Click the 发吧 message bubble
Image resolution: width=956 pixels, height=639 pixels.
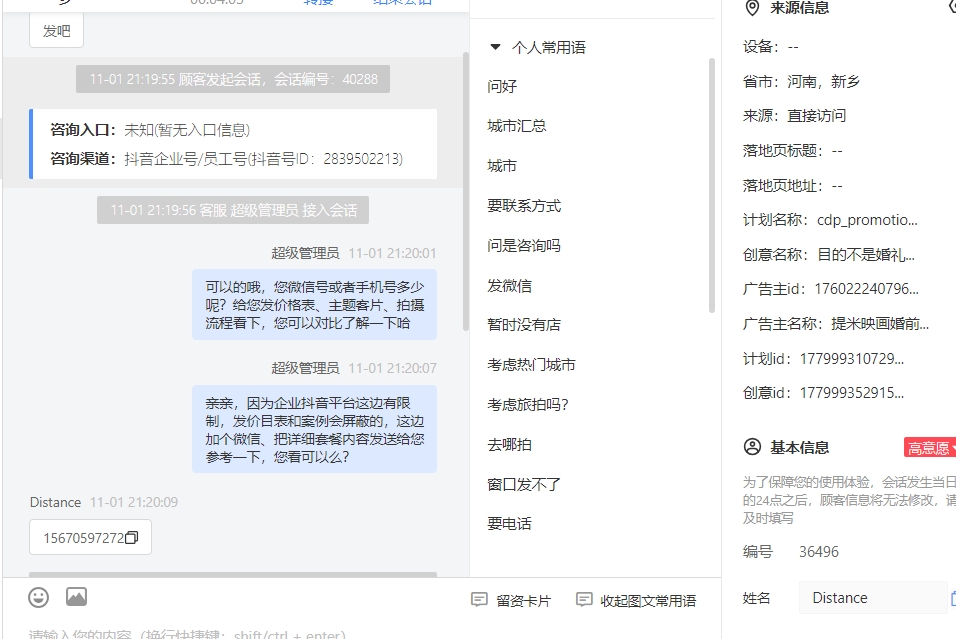pyautogui.click(x=56, y=30)
